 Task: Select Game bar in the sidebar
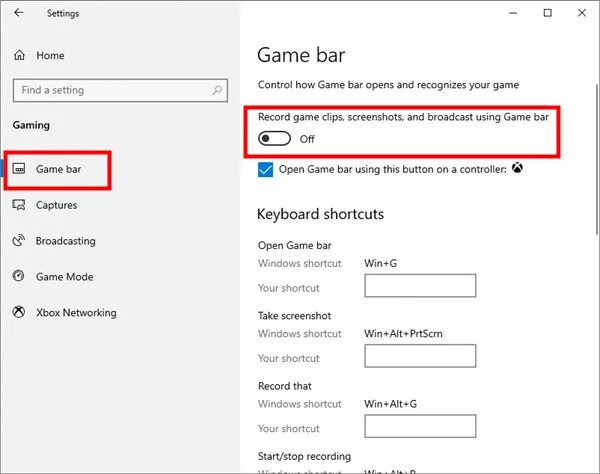(x=58, y=169)
